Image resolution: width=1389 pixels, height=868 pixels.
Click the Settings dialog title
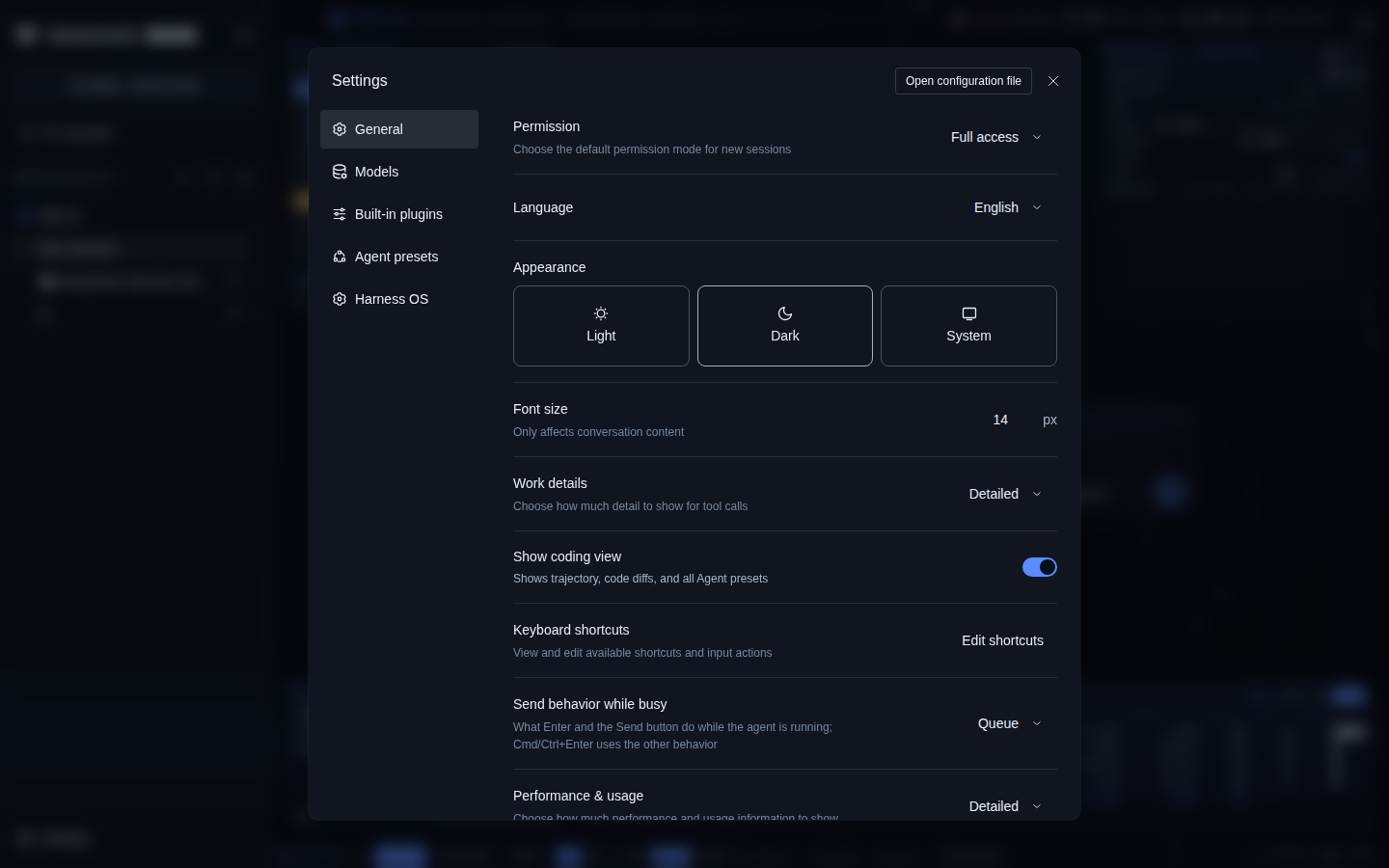tap(360, 81)
